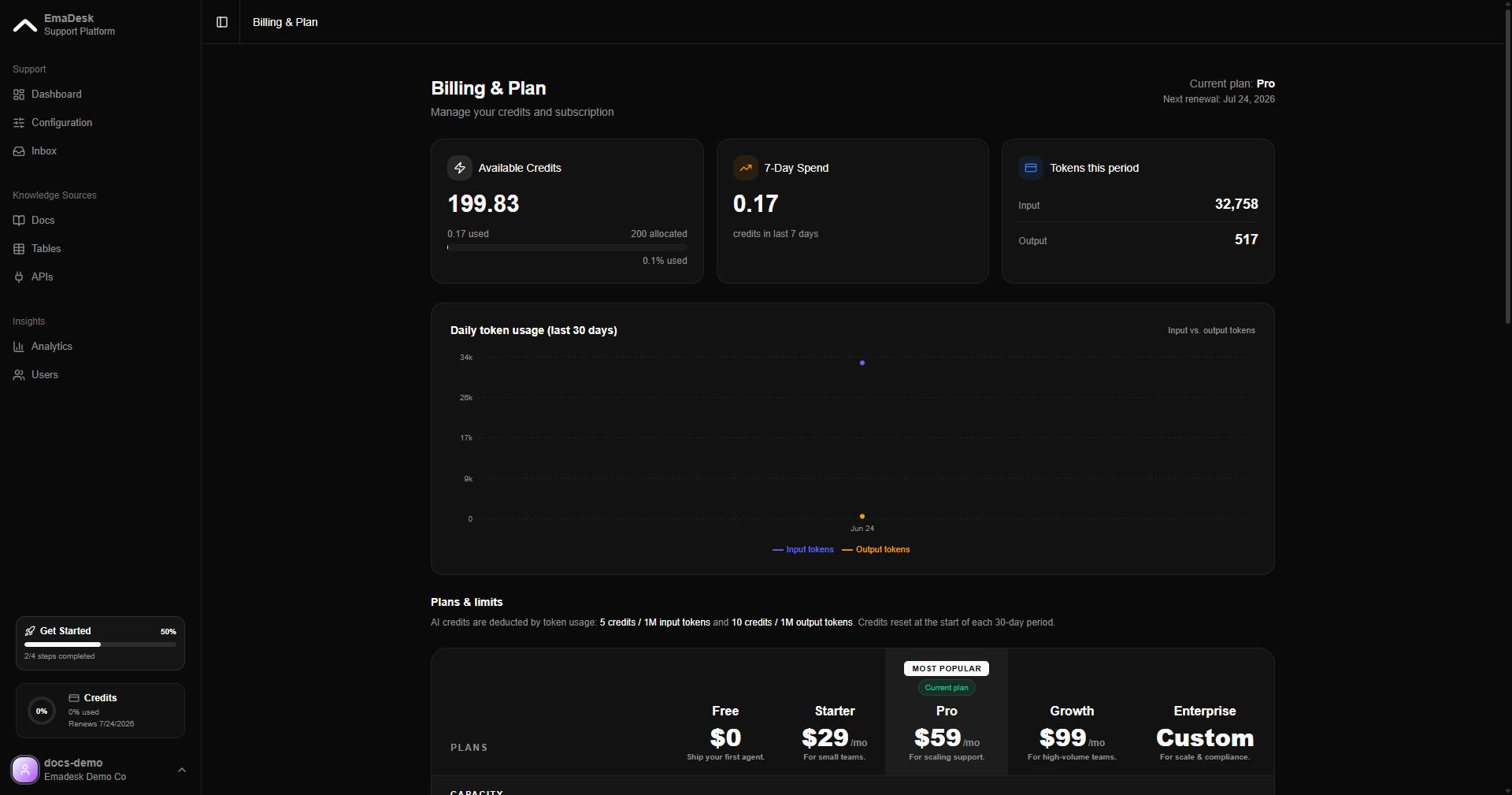1512x795 pixels.
Task: Open Dashboard via its grid icon
Action: (x=19, y=95)
